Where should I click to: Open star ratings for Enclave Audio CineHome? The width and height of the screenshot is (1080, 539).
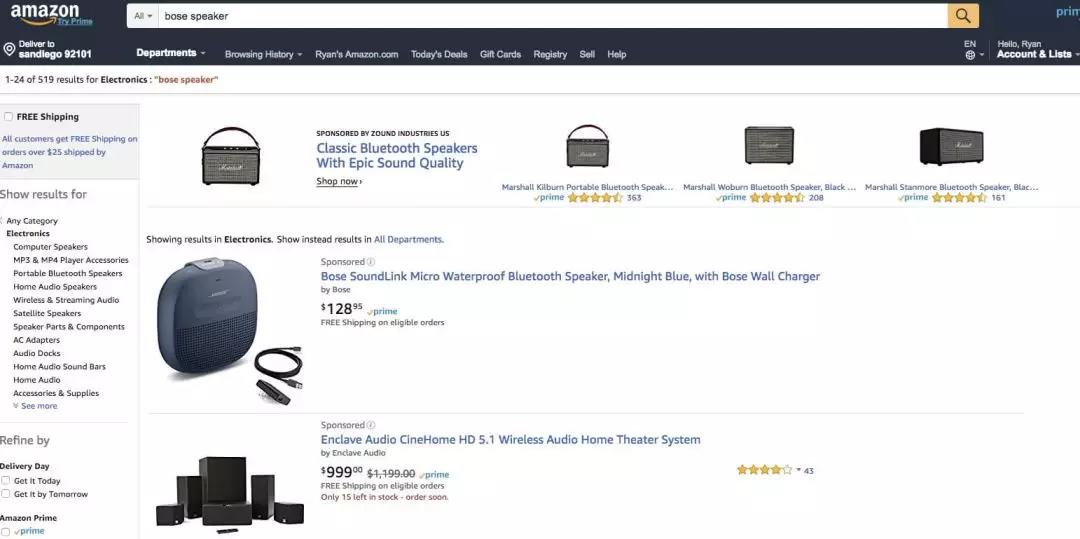(x=764, y=470)
